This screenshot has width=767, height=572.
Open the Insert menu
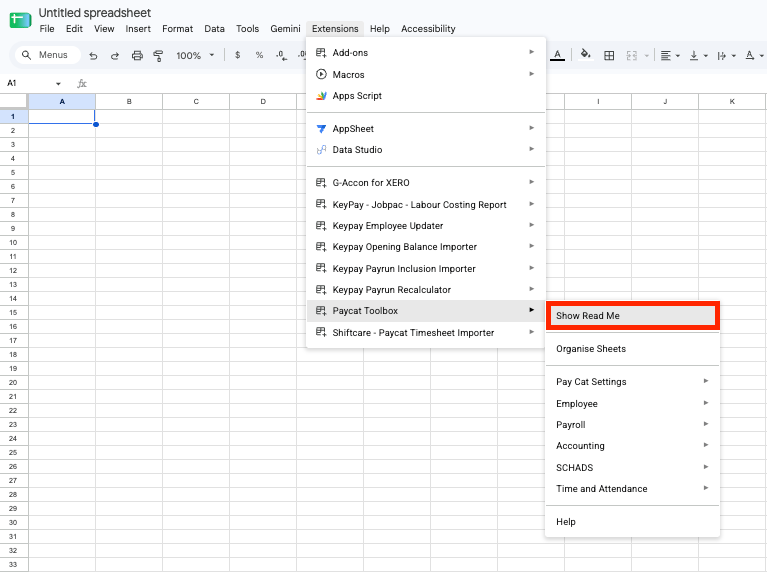pyautogui.click(x=138, y=29)
